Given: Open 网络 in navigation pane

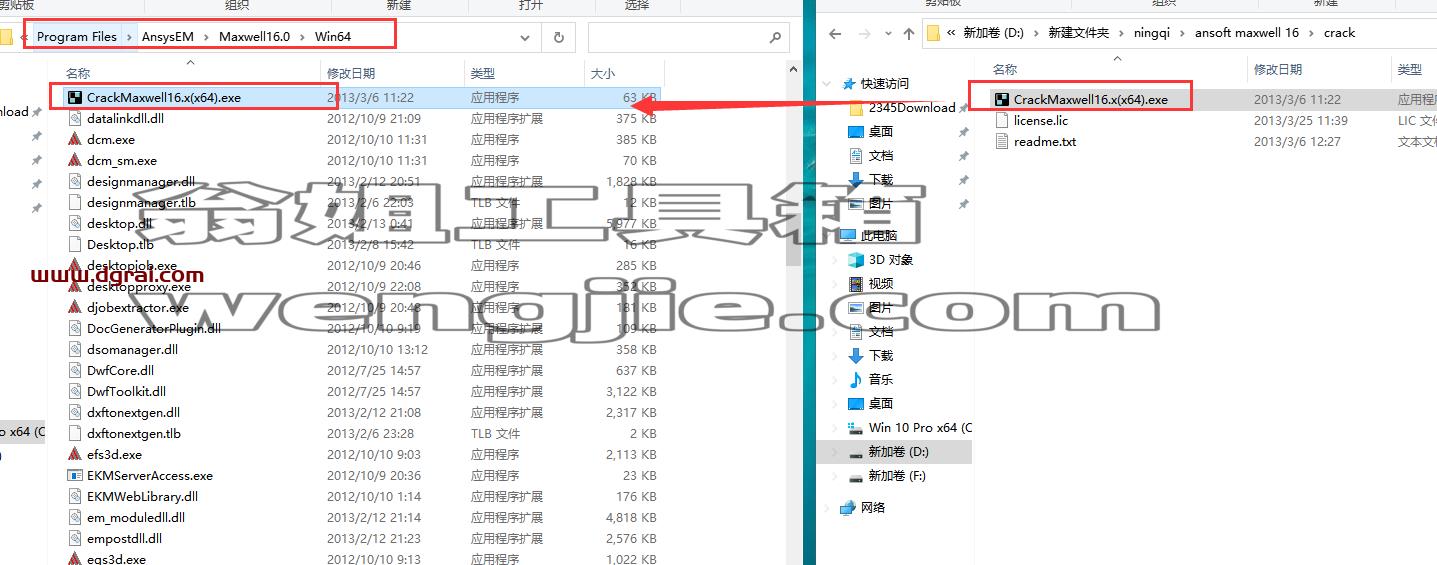Looking at the screenshot, I should (x=872, y=507).
